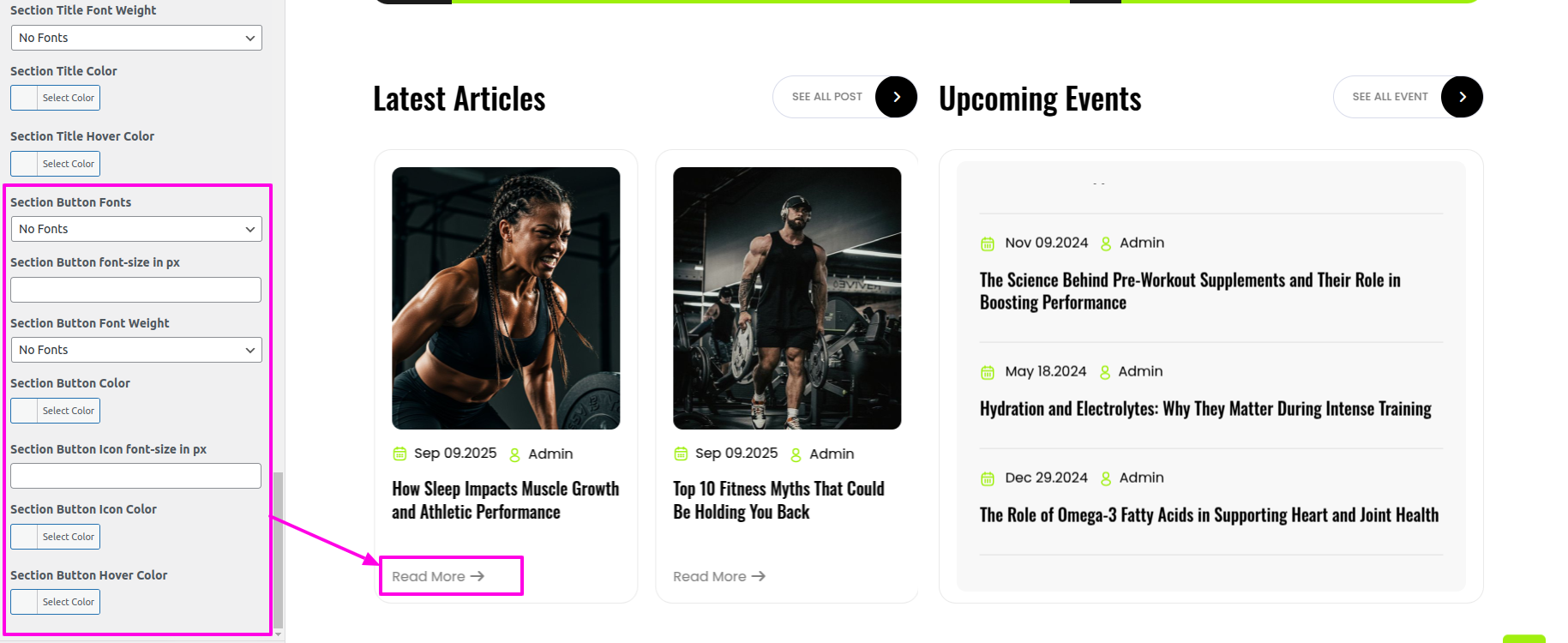
Task: Click the user icon beside Admin on the sleep article
Action: point(514,454)
